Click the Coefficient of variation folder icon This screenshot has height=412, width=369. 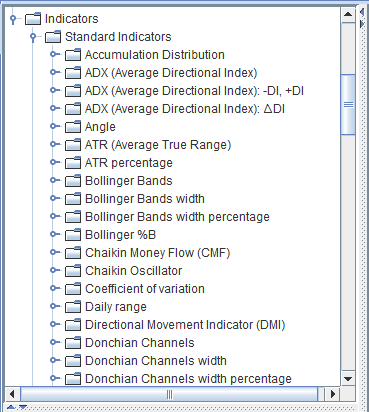73,289
